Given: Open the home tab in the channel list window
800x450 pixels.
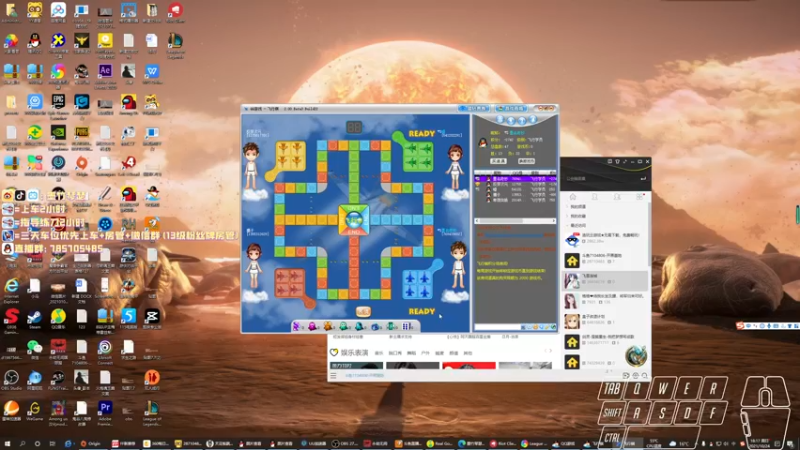Looking at the screenshot, I should [x=573, y=197].
